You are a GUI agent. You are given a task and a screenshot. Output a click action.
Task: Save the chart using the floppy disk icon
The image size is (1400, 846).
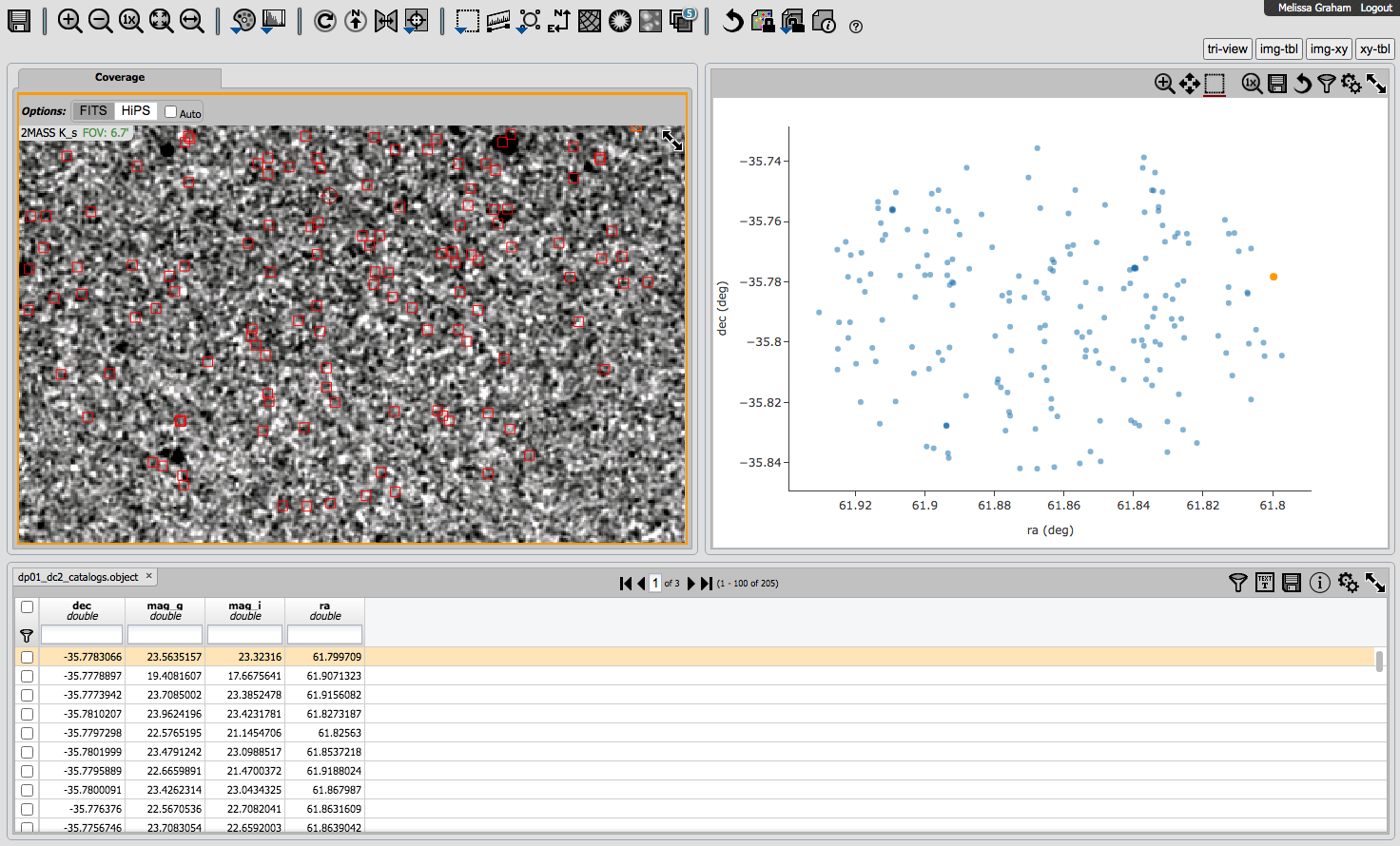click(1277, 84)
